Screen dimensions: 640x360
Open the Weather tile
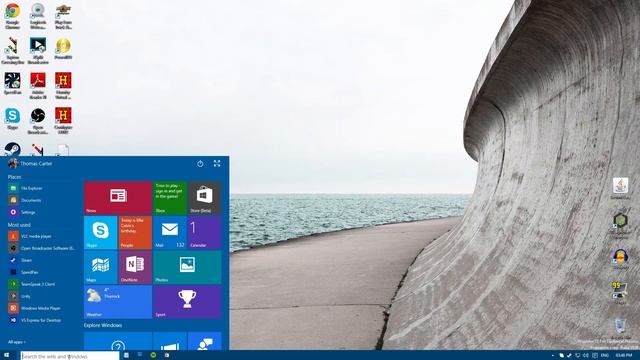118,302
